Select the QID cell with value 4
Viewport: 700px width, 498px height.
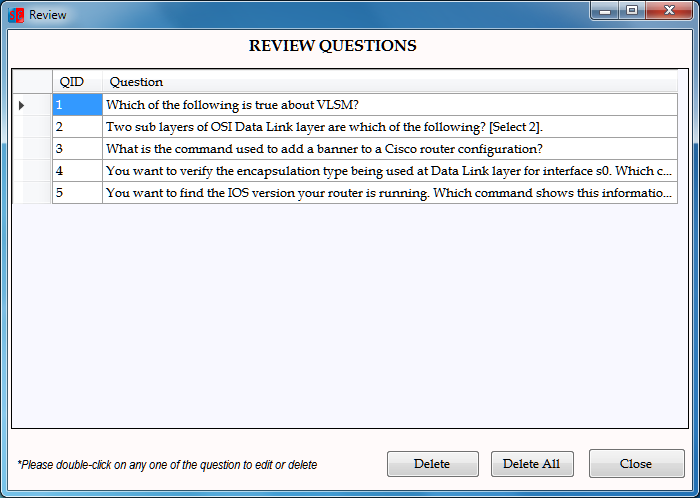point(77,170)
